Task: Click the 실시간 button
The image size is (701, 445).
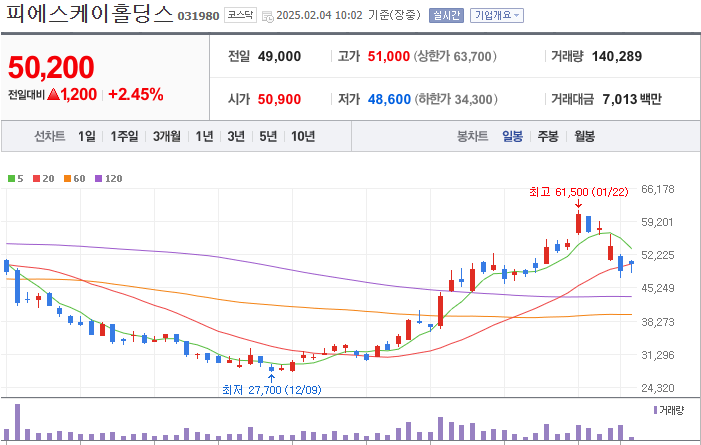Action: point(446,16)
